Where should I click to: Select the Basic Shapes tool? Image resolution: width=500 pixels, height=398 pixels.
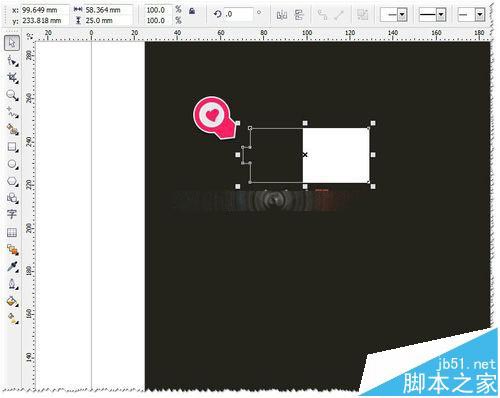coord(12,198)
